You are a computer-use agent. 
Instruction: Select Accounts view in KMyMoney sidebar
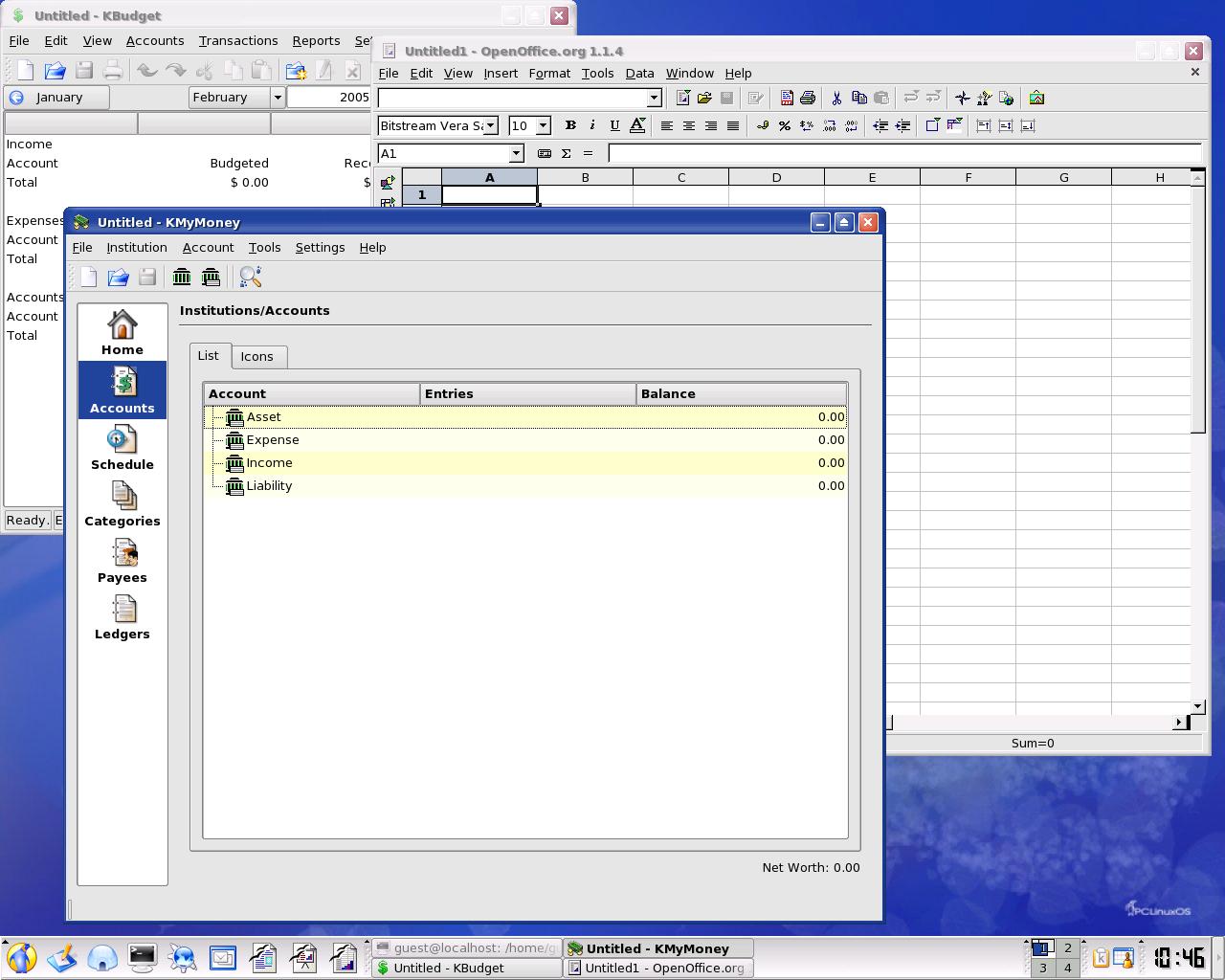pos(122,390)
